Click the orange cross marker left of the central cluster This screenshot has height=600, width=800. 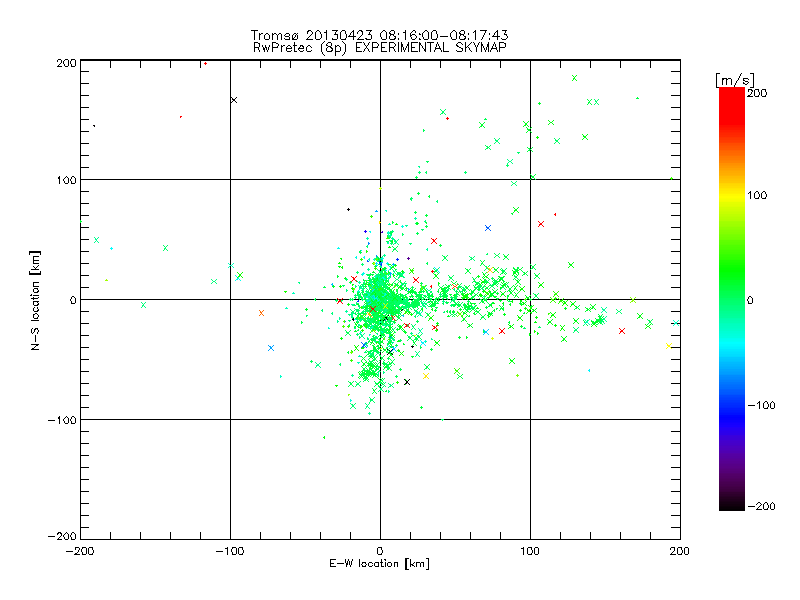pos(261,313)
